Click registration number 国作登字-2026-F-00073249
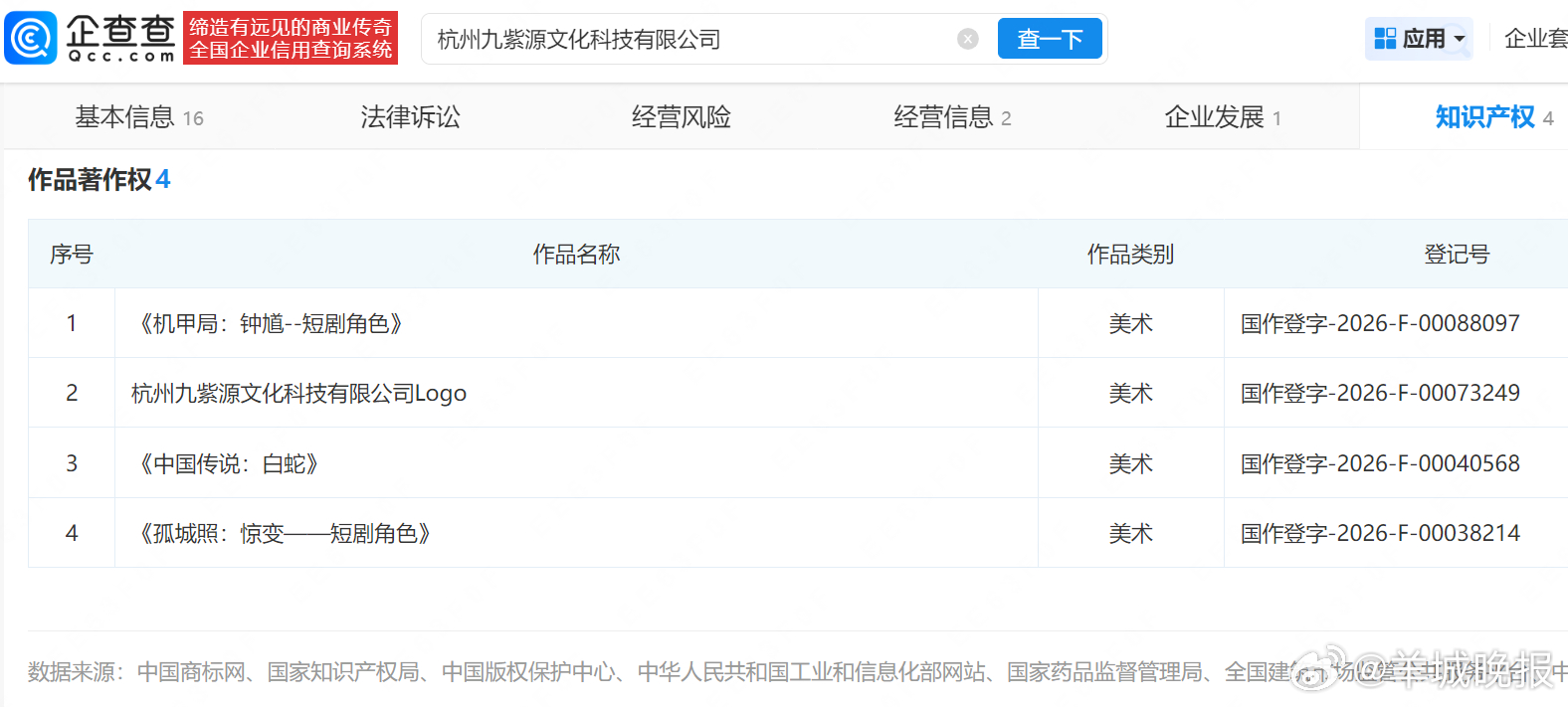The image size is (1568, 707). point(1380,394)
